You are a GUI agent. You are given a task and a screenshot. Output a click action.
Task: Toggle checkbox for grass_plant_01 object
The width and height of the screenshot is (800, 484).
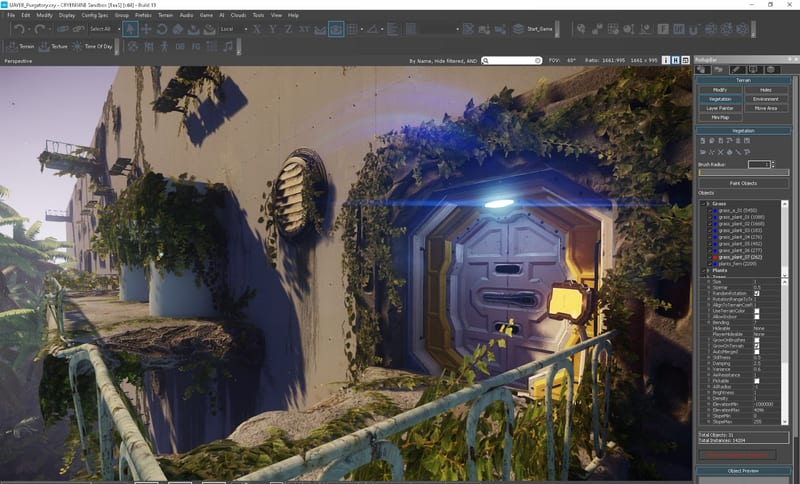[710, 217]
